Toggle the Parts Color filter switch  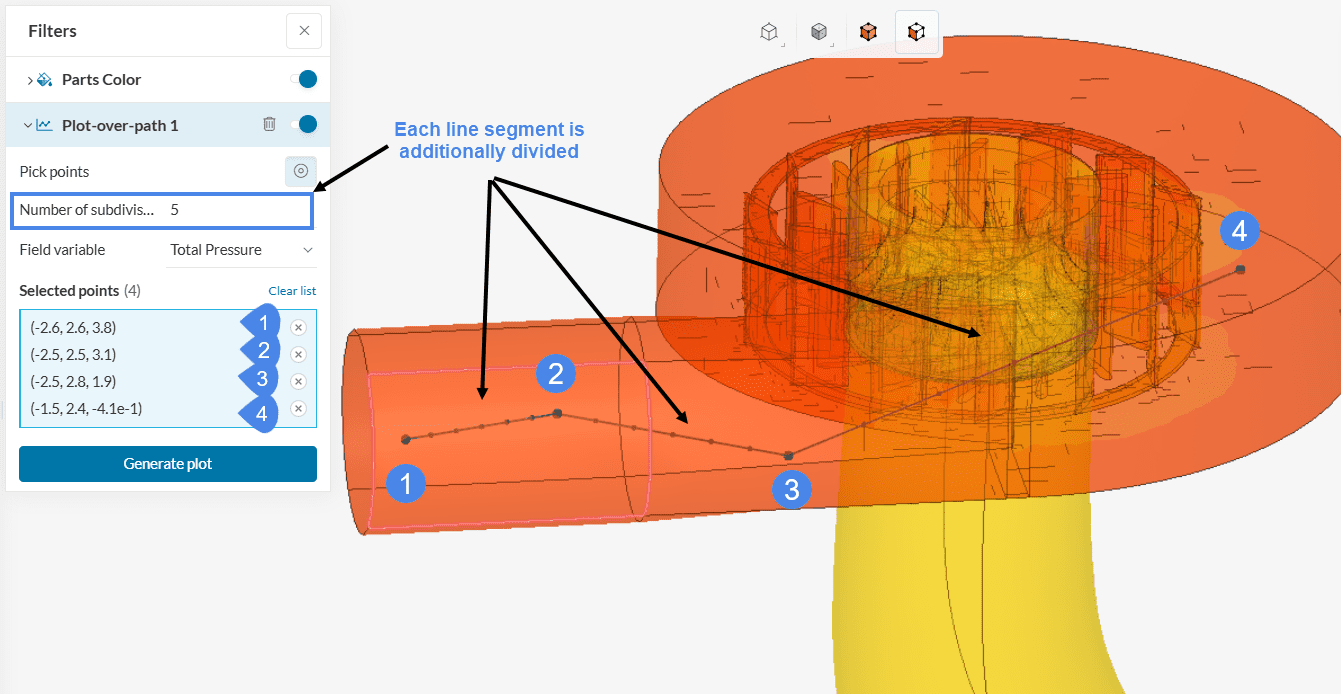point(303,79)
